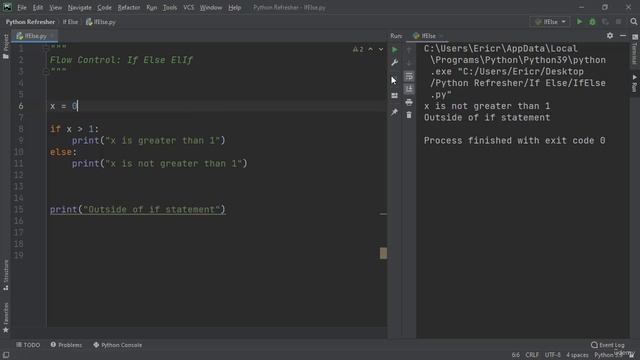Hide the Run tool window
The height and width of the screenshot is (360, 640).
(x=623, y=36)
